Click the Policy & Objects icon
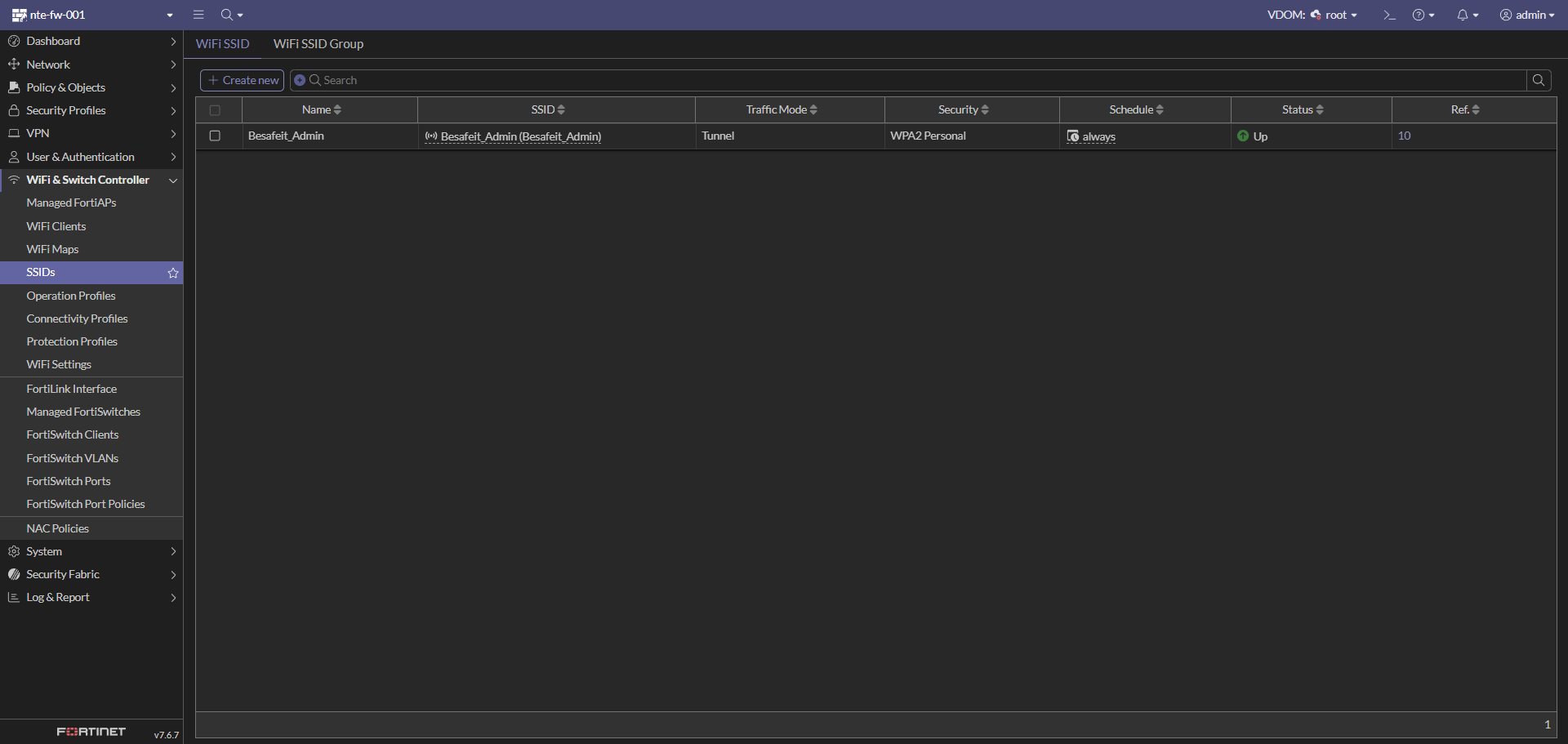 tap(14, 87)
